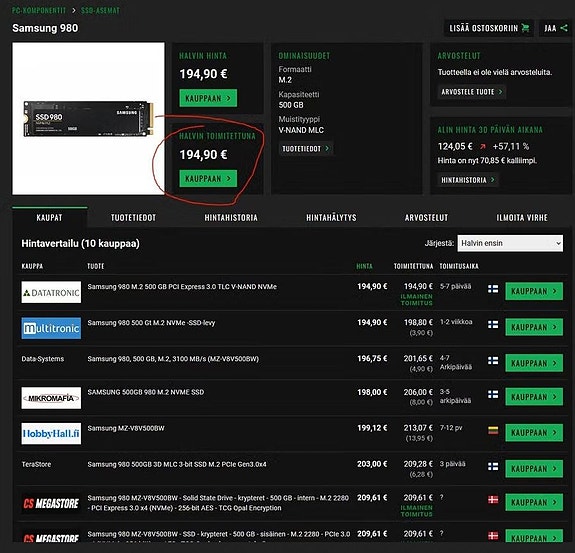The height and width of the screenshot is (553, 575).
Task: Switch to the Tuotetiedot tab
Action: 133,218
